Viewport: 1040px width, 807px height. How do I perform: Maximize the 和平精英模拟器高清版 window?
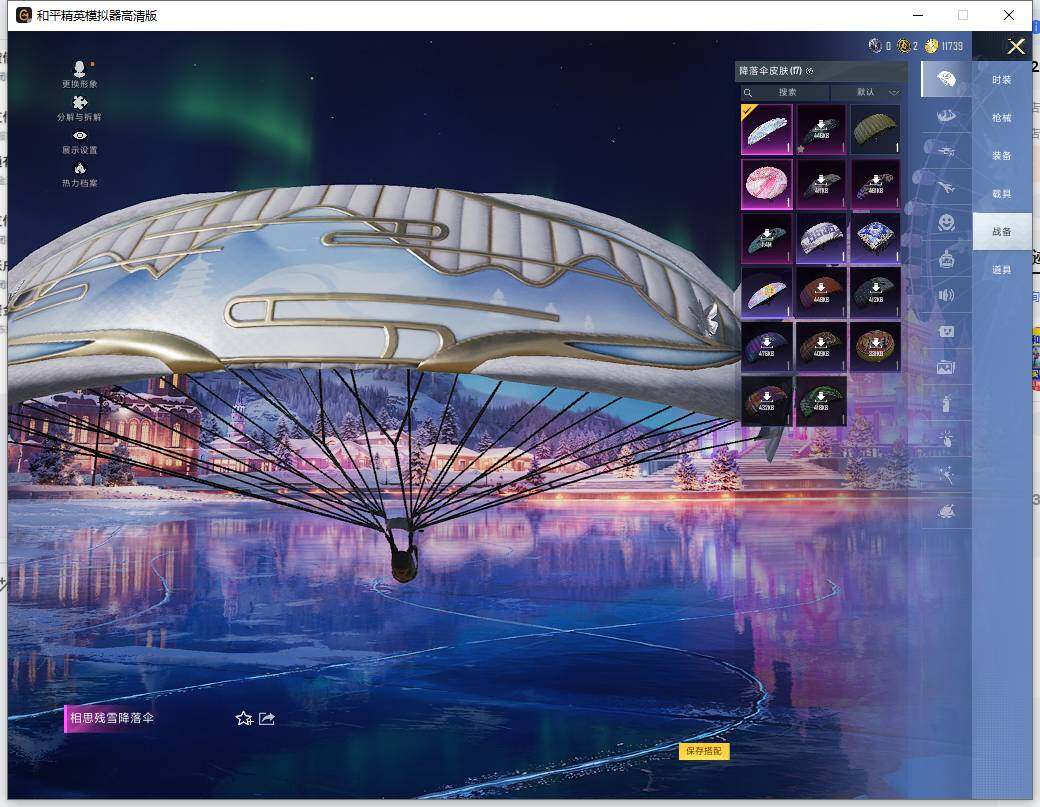tap(962, 15)
